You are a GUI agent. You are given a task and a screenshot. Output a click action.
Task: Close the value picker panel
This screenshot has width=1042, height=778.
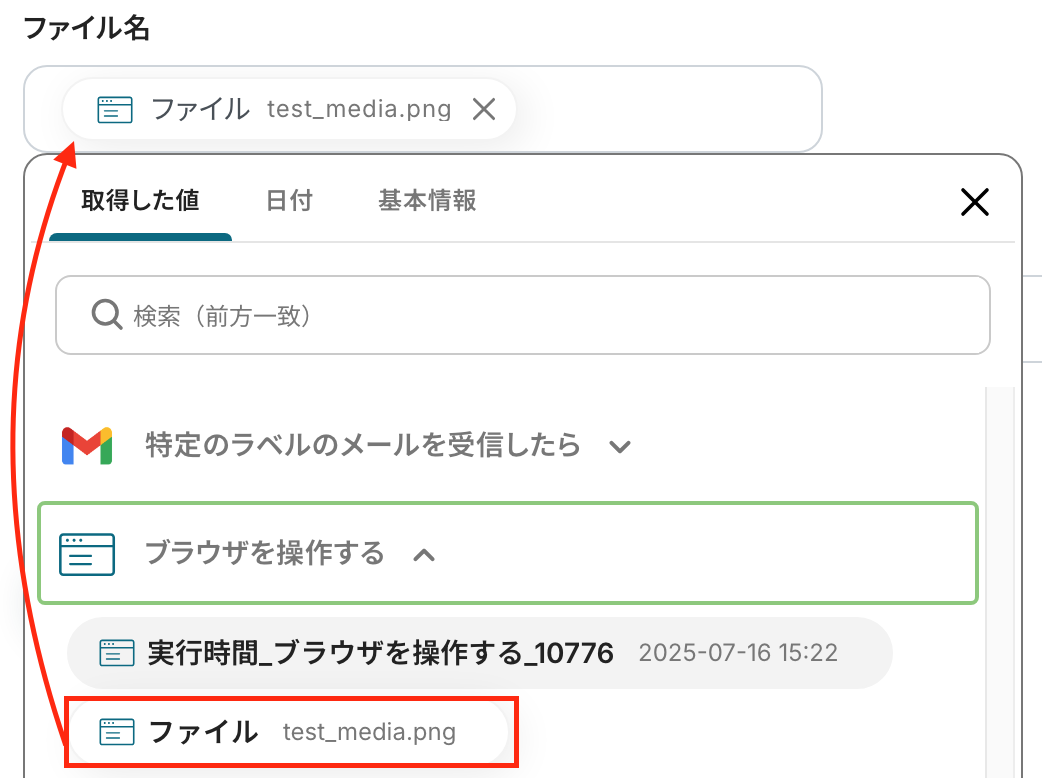point(974,202)
